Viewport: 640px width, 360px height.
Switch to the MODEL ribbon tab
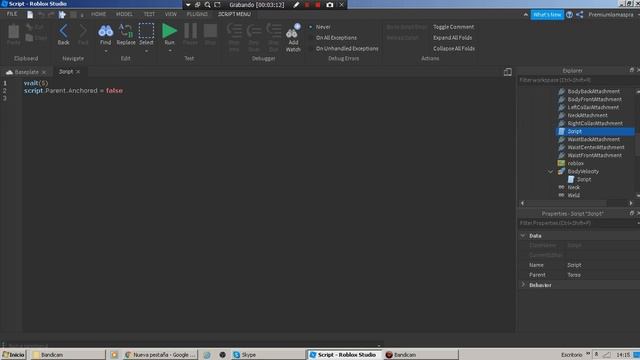124,14
